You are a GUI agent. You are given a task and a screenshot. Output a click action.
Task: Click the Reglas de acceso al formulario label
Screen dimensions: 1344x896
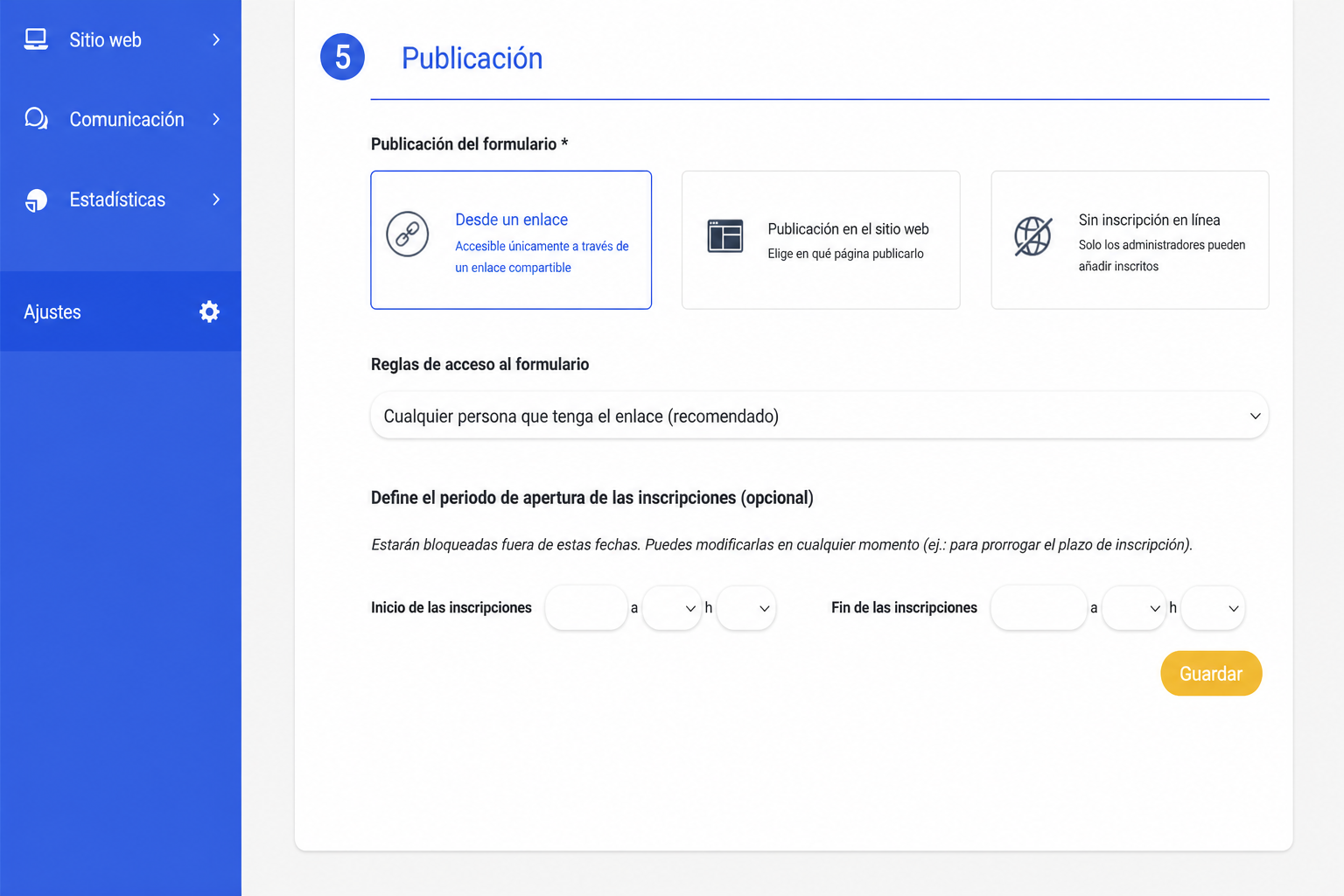coord(480,364)
